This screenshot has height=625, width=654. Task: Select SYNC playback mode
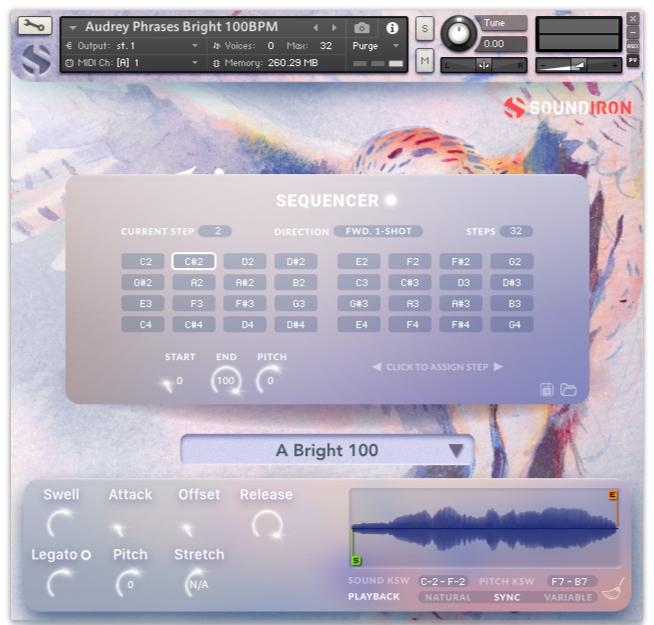tap(507, 597)
